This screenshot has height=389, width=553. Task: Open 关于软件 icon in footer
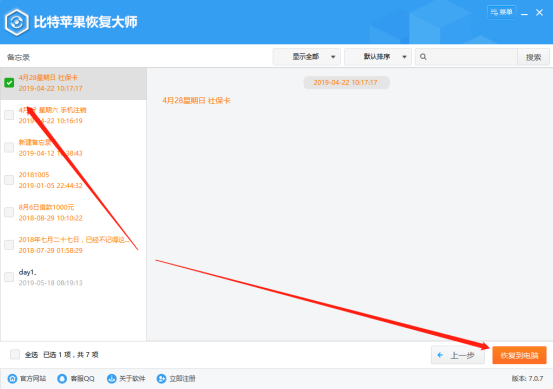[x=111, y=378]
